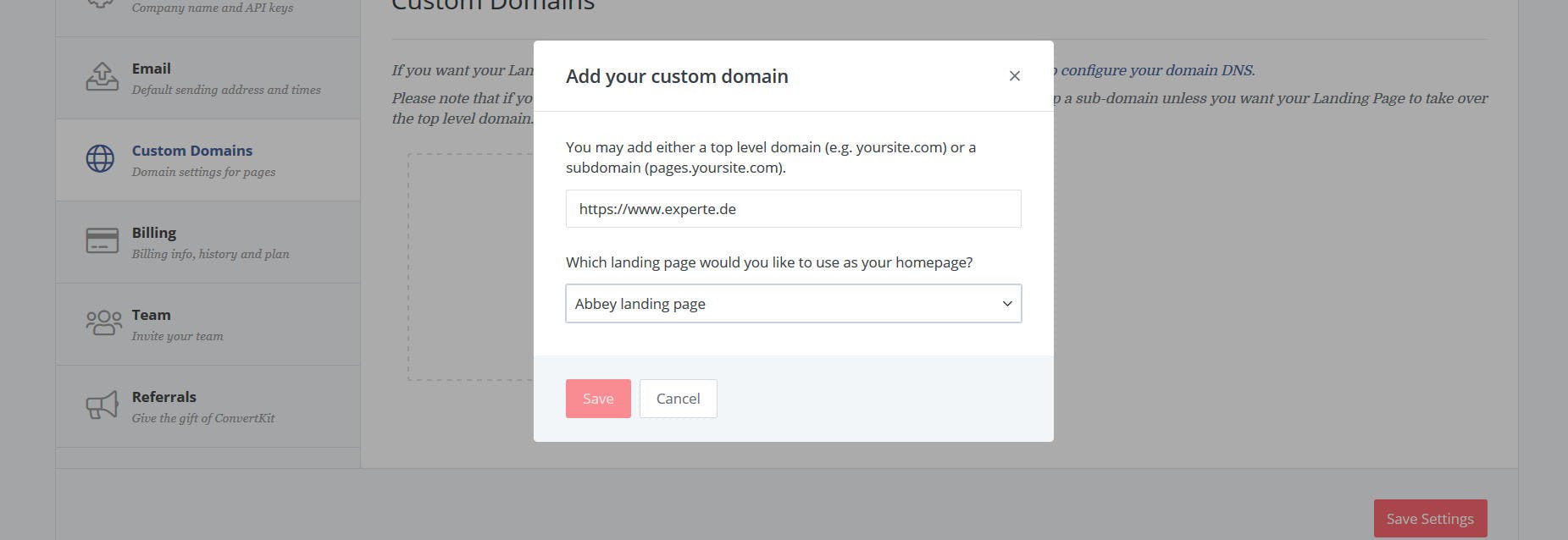Viewport: 1568px width, 540px height.
Task: Select the custom domain text field
Action: 793,208
